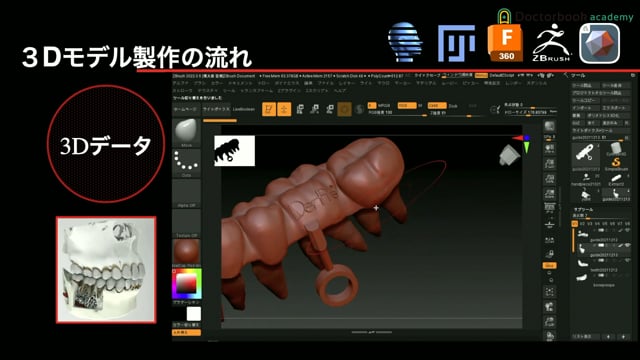
Task: Open the current brush thumbnail picker
Action: click(186, 133)
